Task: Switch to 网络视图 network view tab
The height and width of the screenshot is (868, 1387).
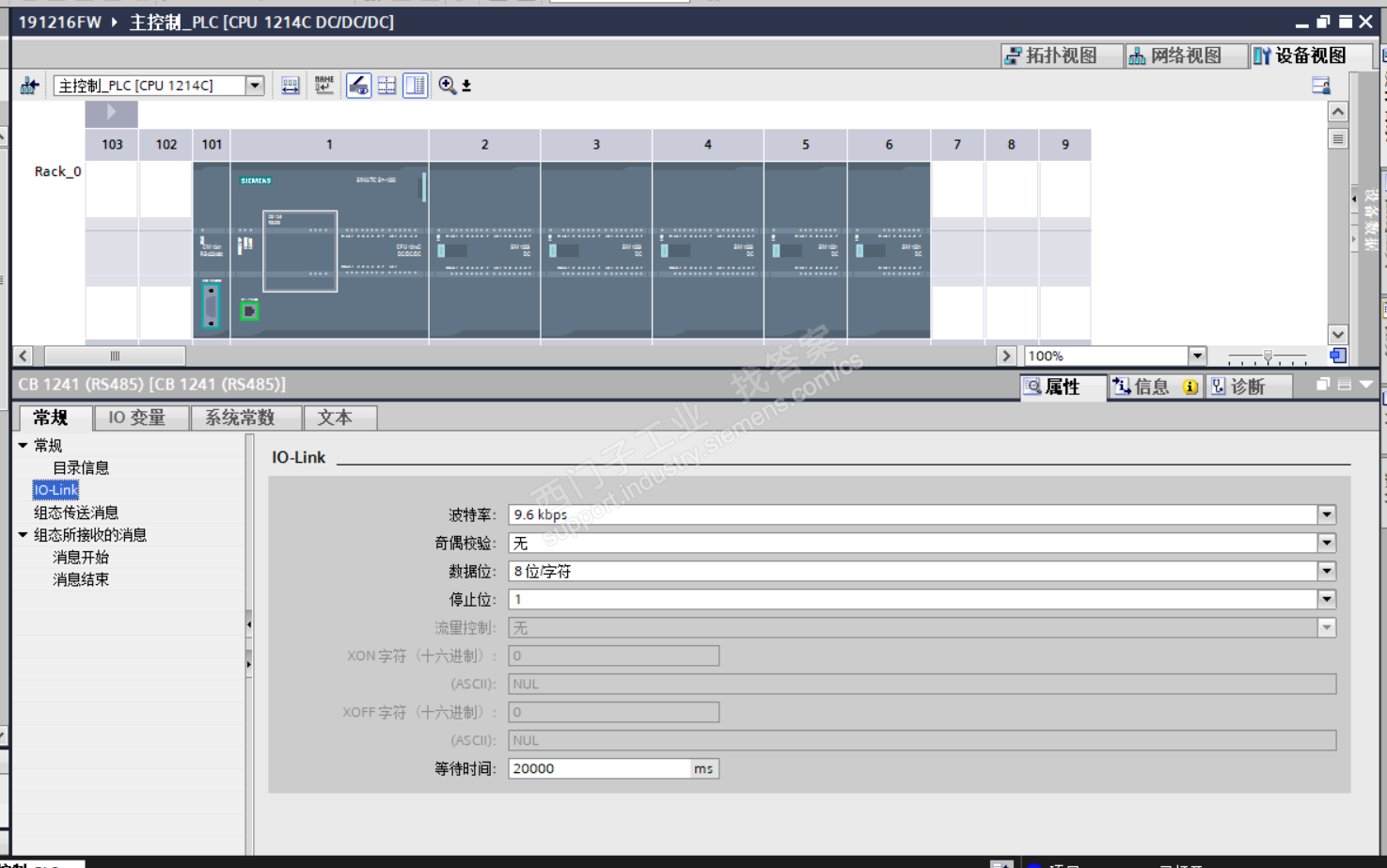Action: (1186, 55)
